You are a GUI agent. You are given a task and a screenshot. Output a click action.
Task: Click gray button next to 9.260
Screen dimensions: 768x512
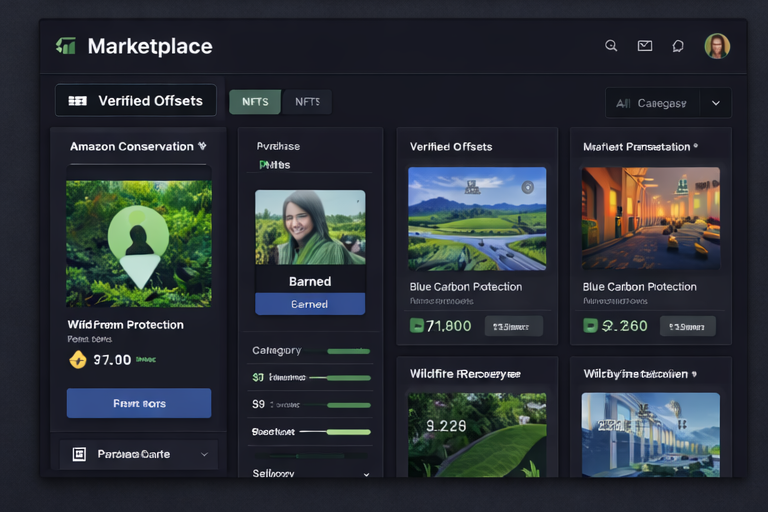click(x=688, y=326)
